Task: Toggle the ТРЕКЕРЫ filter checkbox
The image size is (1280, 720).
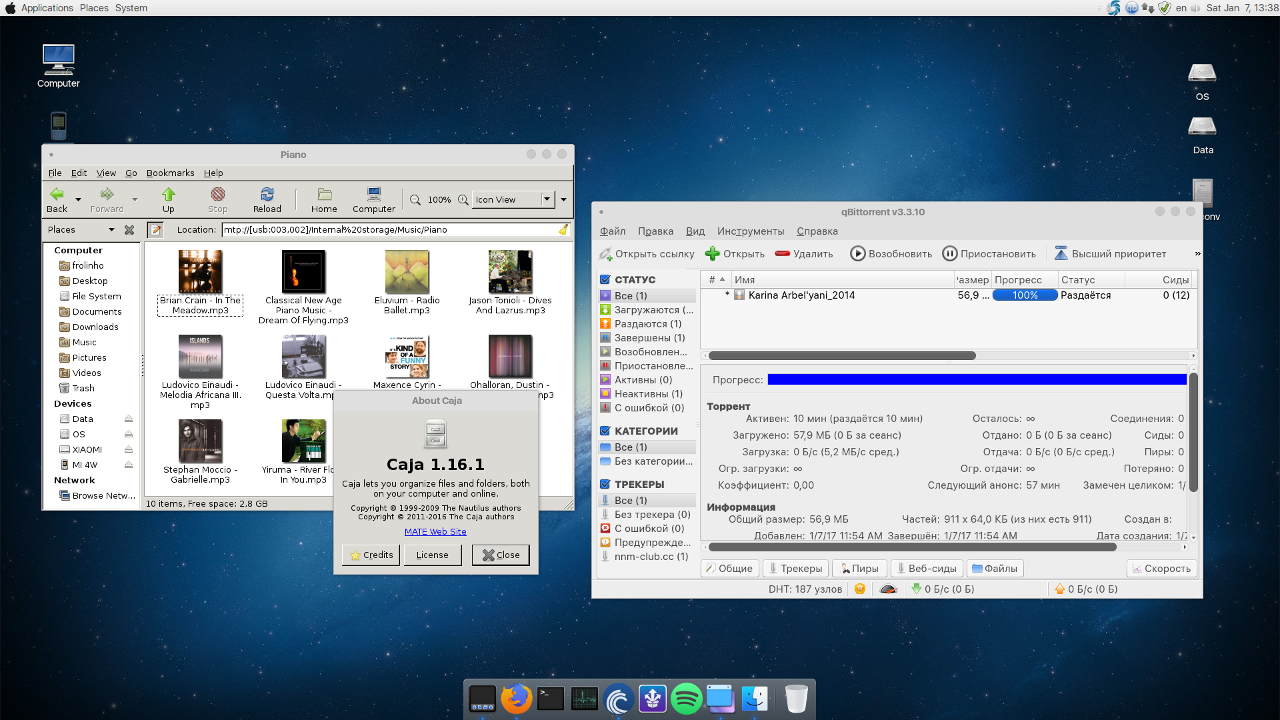Action: [x=605, y=484]
